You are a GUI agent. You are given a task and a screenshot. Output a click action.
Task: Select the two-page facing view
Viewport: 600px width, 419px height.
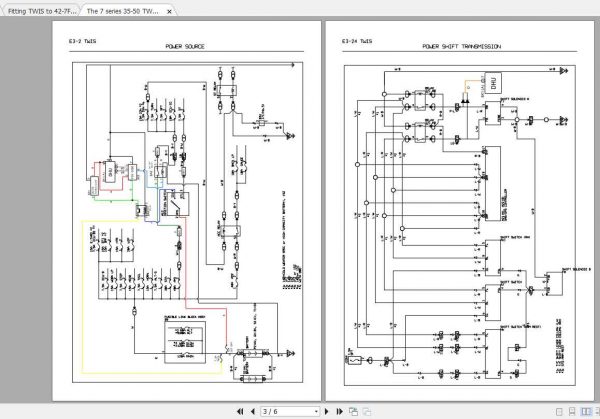tap(586, 412)
